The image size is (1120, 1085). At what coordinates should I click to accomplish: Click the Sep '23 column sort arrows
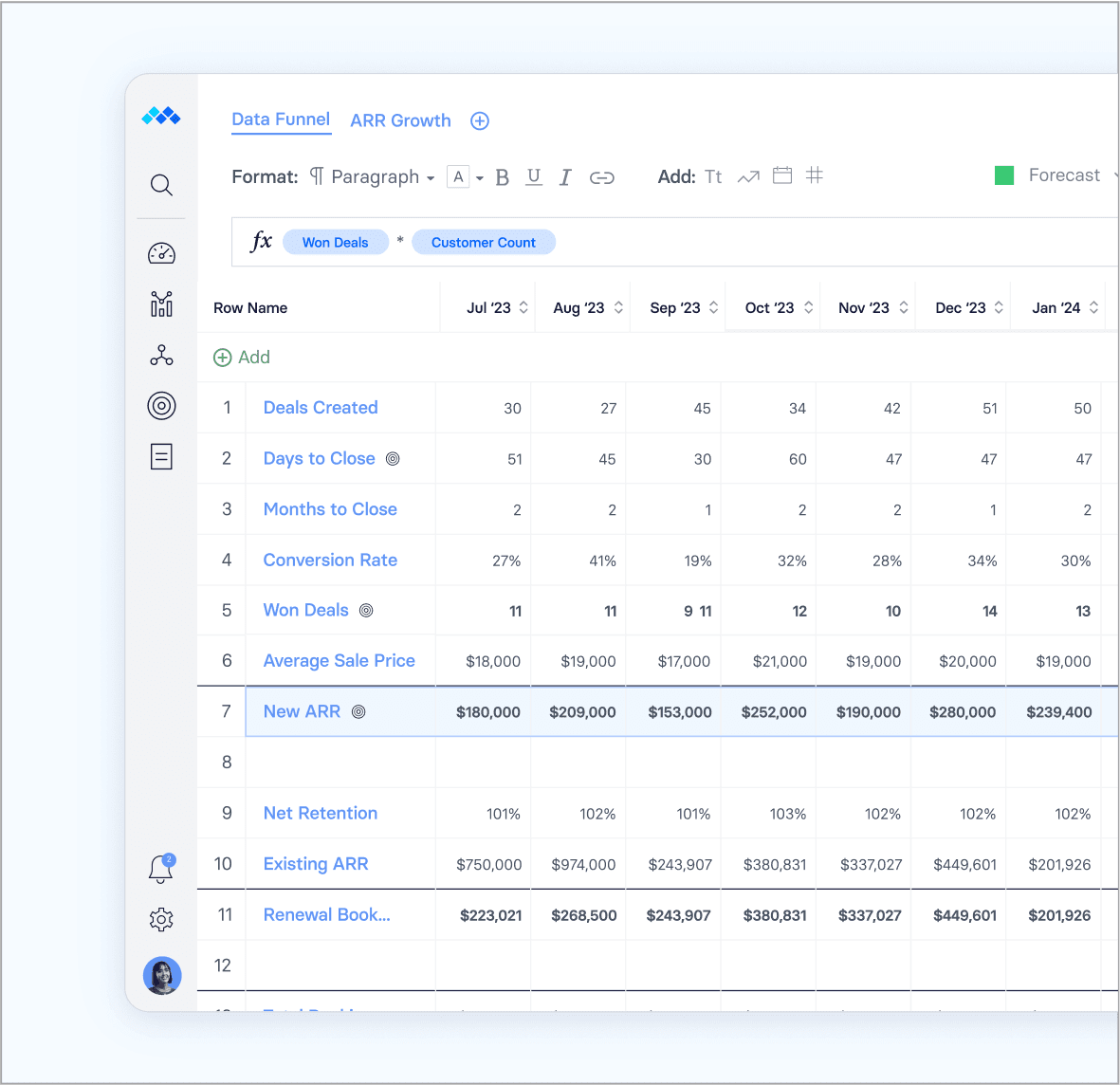713,307
